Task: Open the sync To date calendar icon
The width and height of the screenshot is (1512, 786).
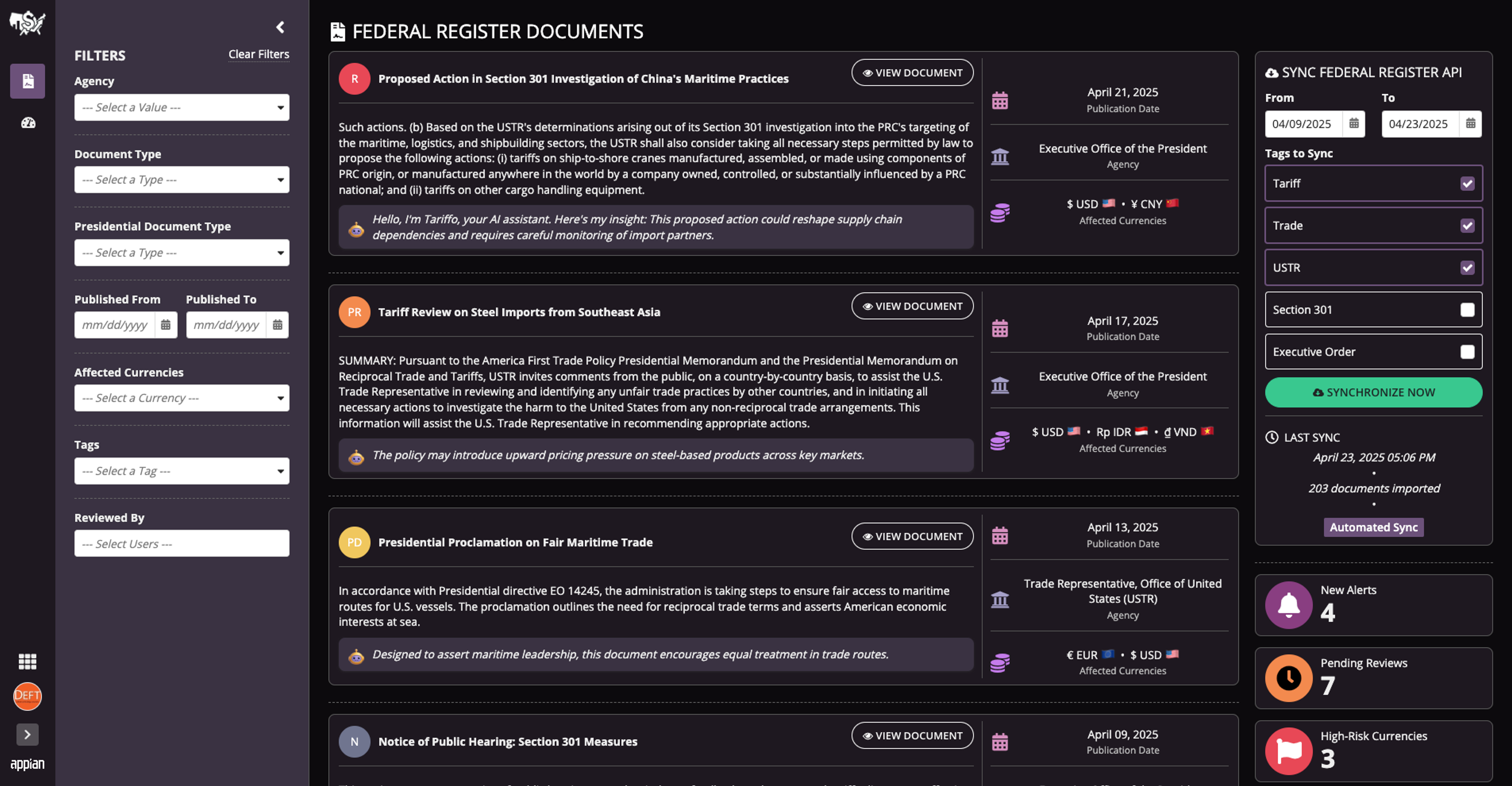Action: [x=1470, y=124]
